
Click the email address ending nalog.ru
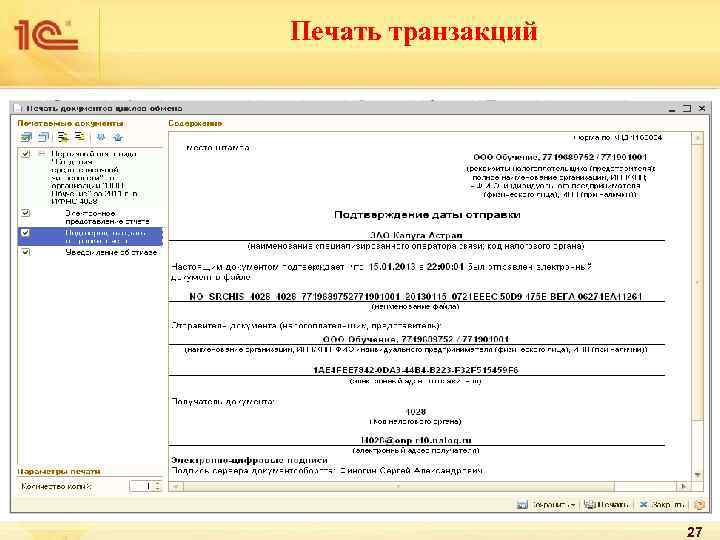pyautogui.click(x=416, y=440)
